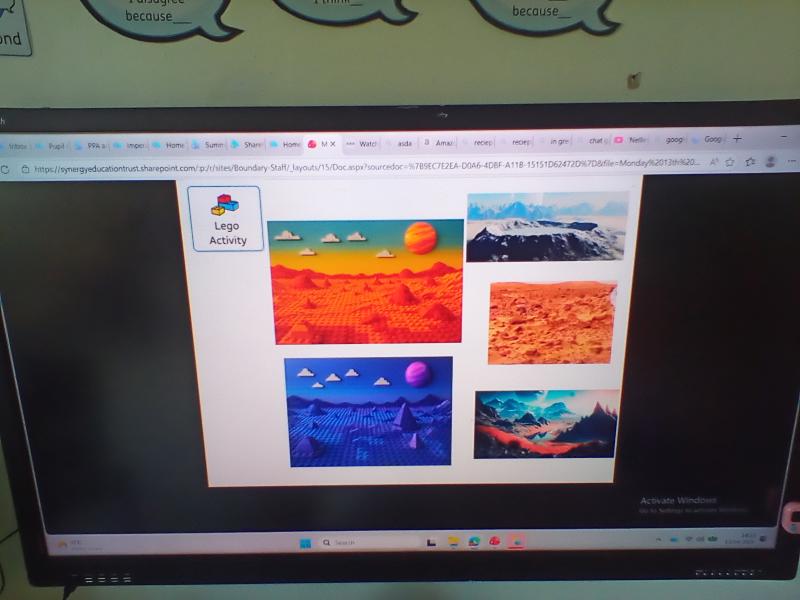Open Task View from the taskbar
The width and height of the screenshot is (800, 600).
coord(431,542)
